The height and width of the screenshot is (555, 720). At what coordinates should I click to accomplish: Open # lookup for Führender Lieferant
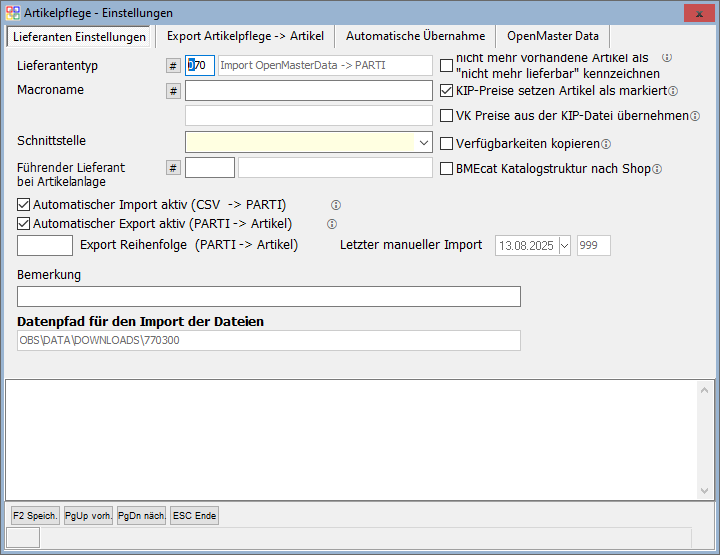173,168
